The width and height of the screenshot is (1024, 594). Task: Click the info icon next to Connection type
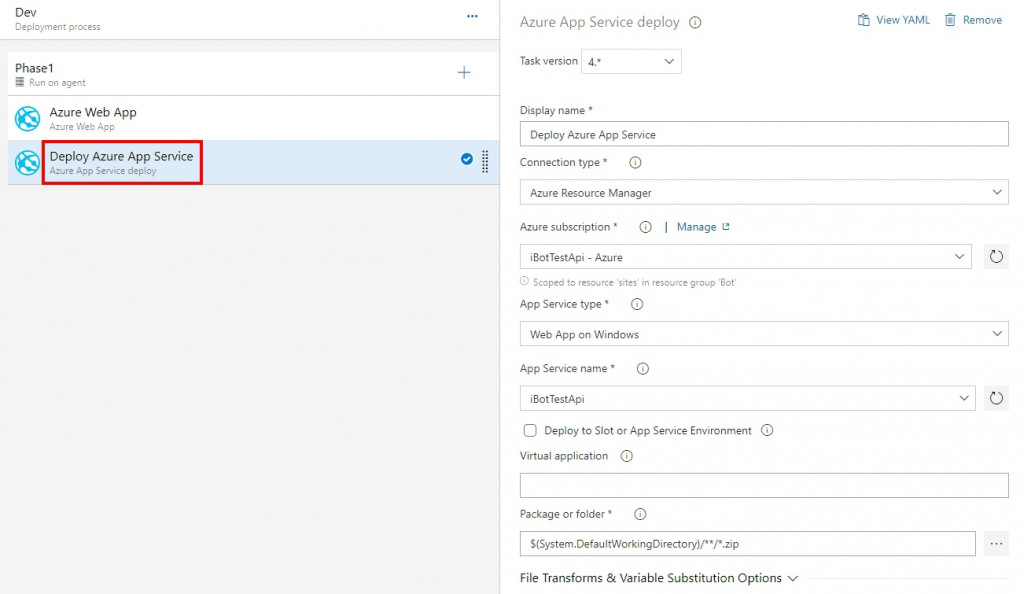tap(635, 162)
